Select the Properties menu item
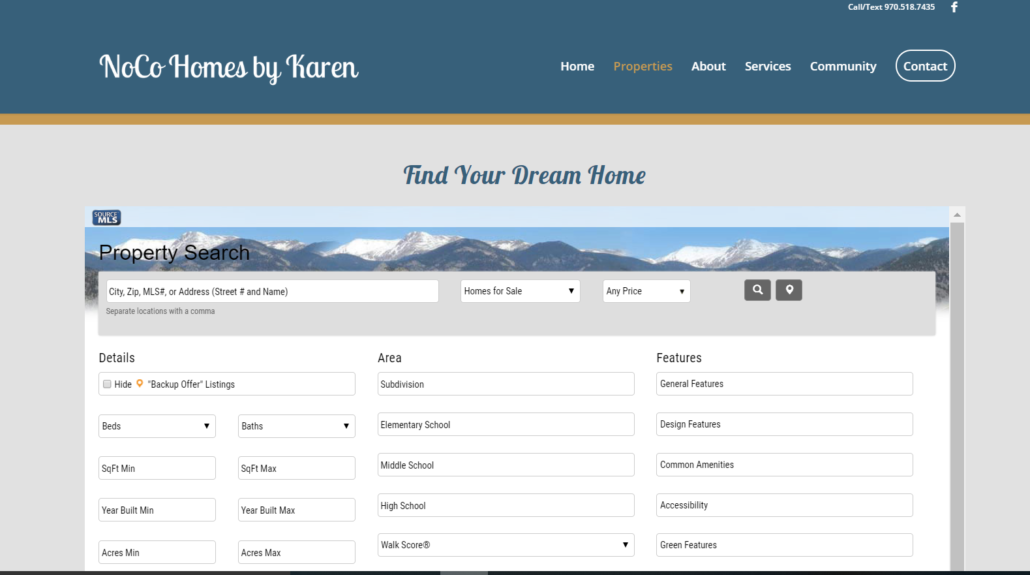 pyautogui.click(x=642, y=66)
